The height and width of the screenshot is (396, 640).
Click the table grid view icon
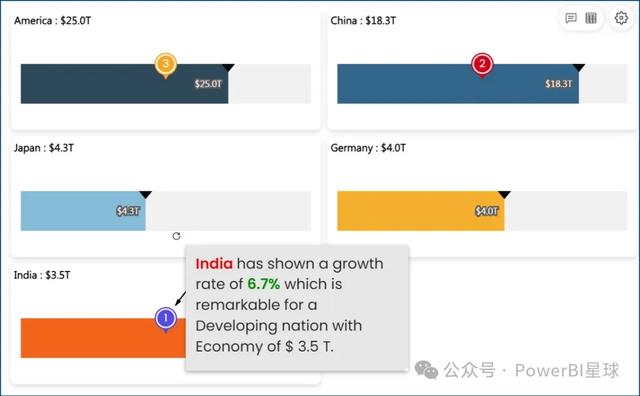(591, 18)
